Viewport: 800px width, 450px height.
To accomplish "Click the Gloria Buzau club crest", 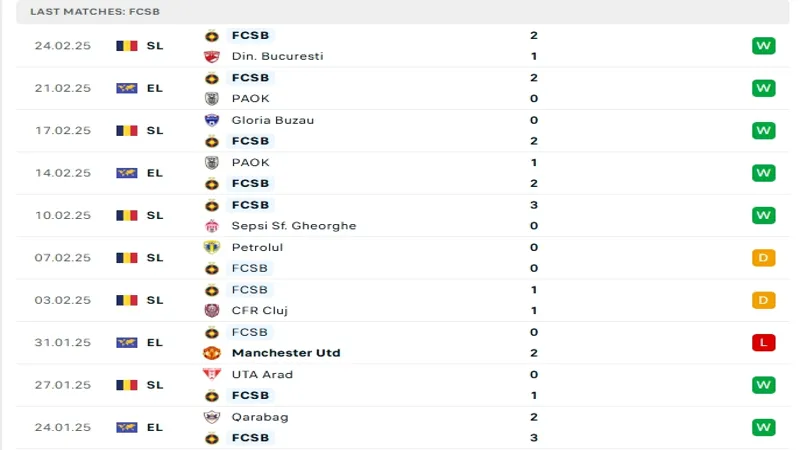I will click(x=212, y=120).
